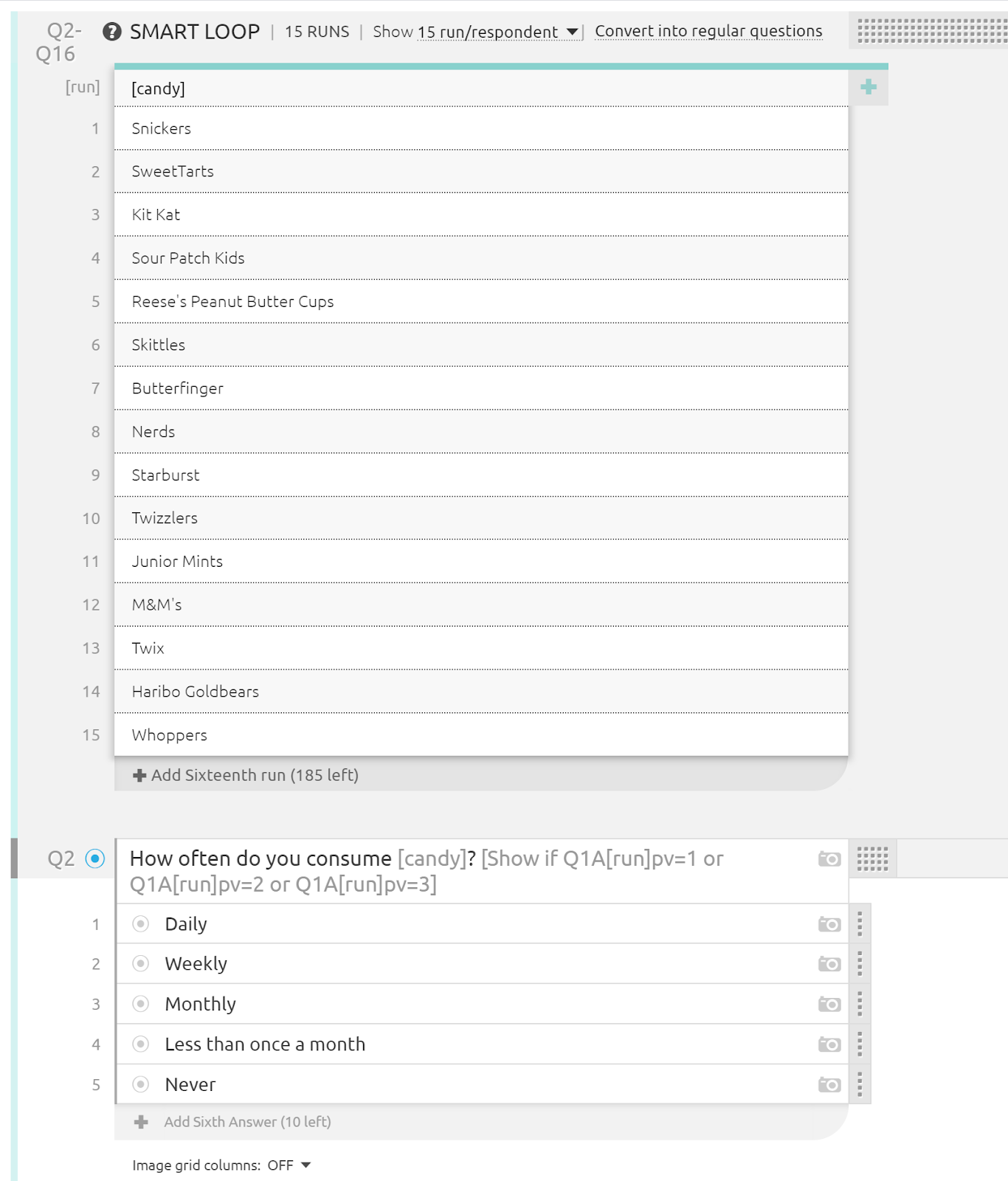
Task: Select the Never radio button
Action: point(141,1084)
